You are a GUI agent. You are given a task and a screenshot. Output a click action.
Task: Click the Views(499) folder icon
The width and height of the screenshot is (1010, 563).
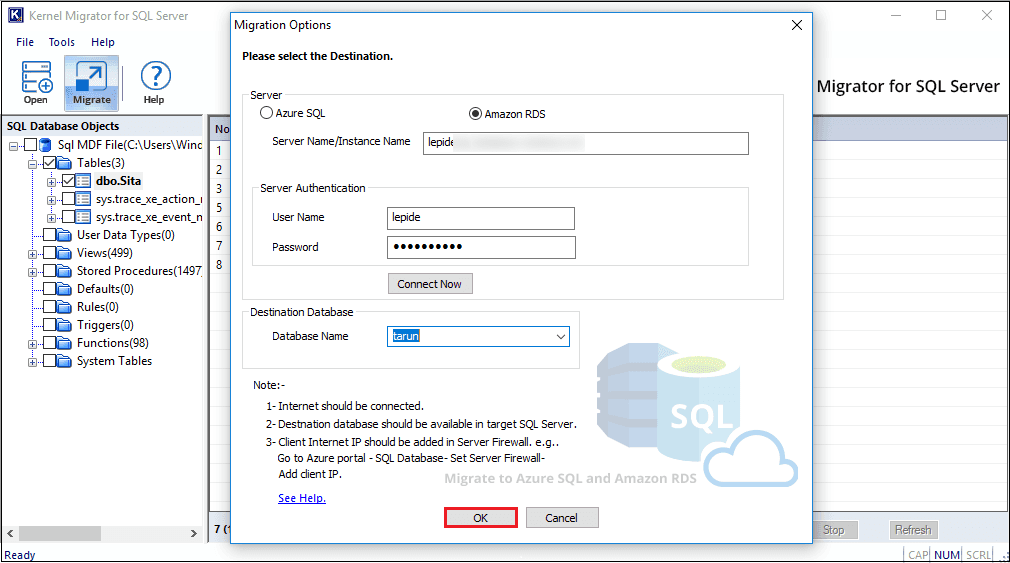pyautogui.click(x=64, y=253)
